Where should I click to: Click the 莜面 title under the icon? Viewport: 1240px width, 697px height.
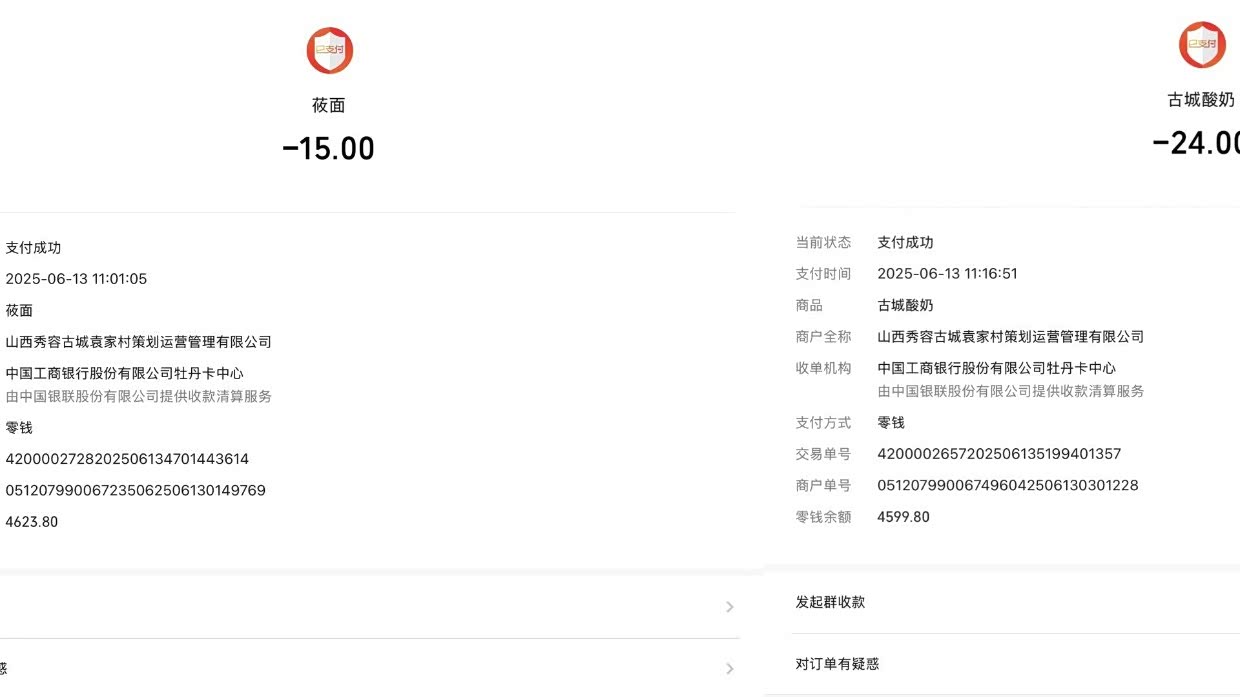[328, 105]
